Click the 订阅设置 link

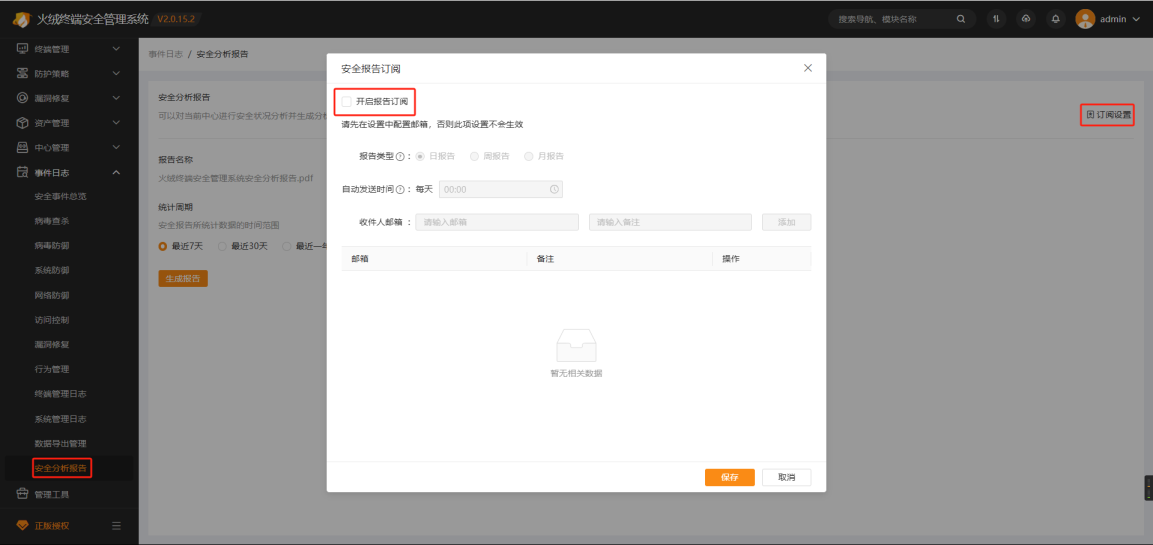click(x=1109, y=115)
